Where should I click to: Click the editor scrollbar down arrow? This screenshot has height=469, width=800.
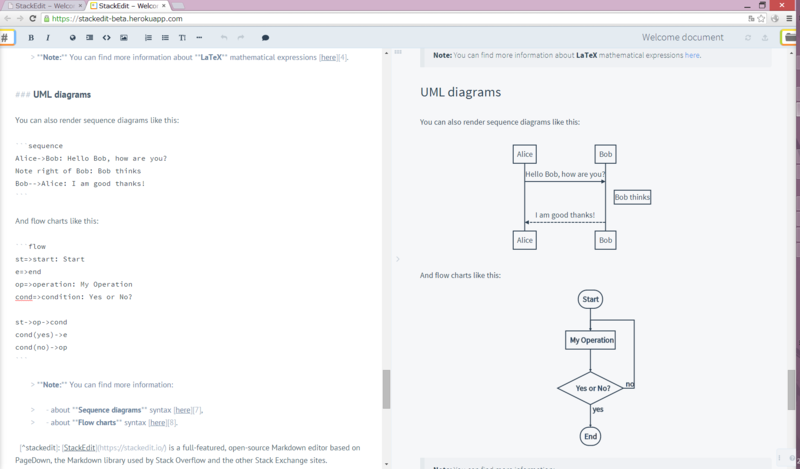point(386,464)
